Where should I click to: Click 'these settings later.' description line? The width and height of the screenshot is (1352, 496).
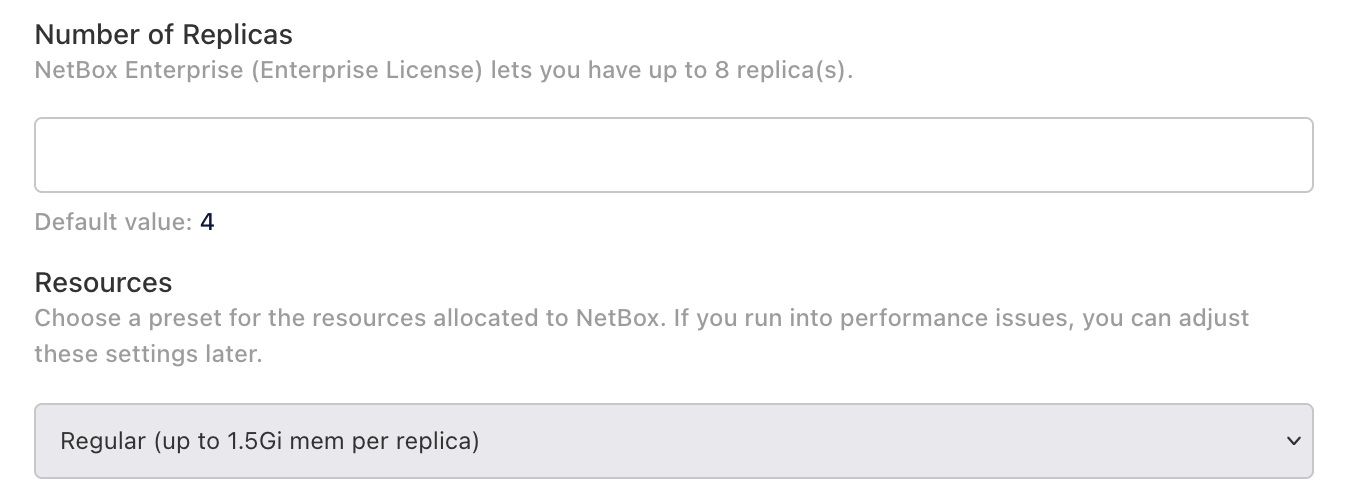148,354
